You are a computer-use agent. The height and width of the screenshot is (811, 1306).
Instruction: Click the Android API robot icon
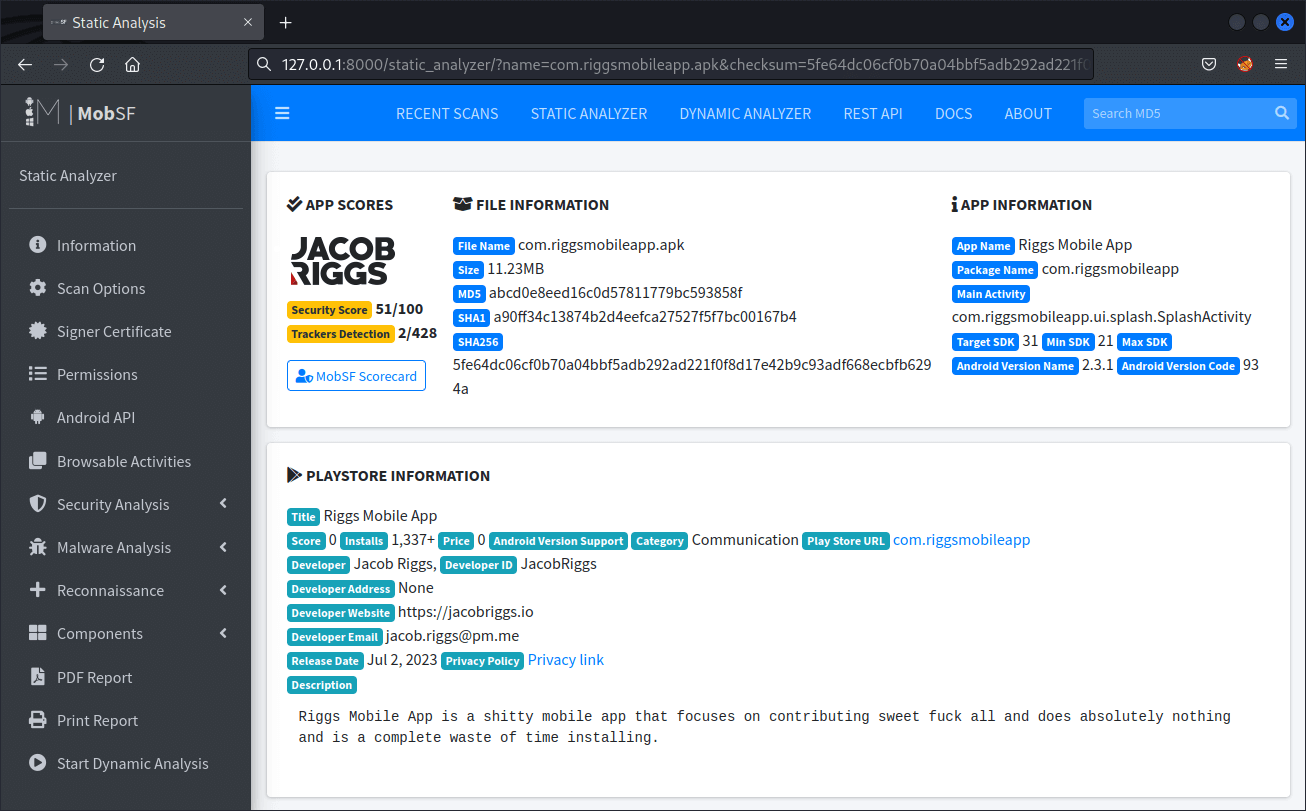[x=38, y=417]
